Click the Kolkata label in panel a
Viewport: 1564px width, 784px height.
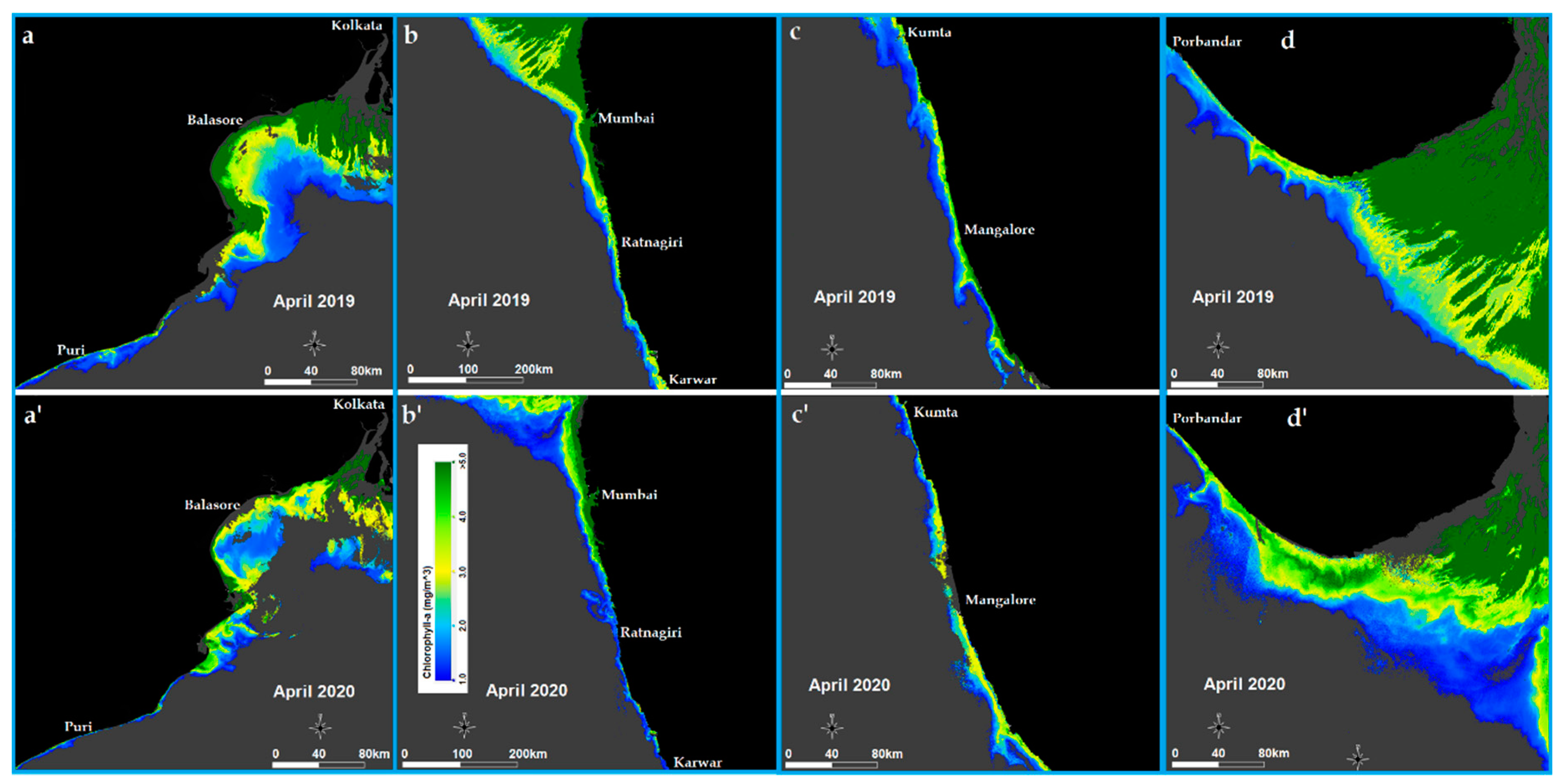(356, 26)
